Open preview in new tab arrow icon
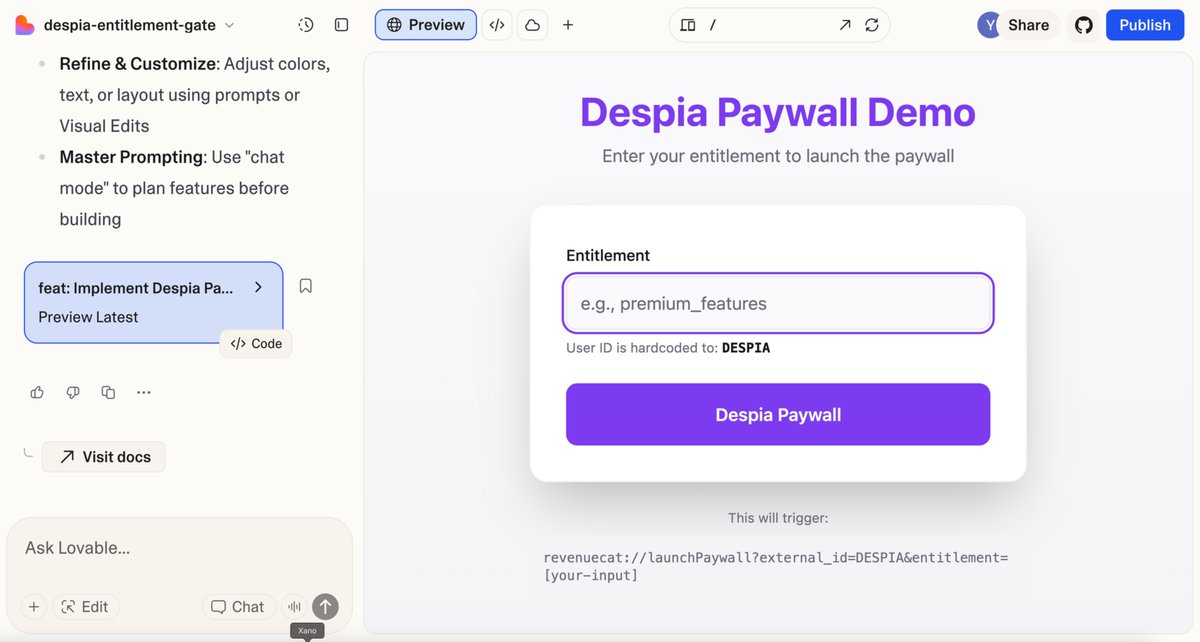 pyautogui.click(x=845, y=25)
